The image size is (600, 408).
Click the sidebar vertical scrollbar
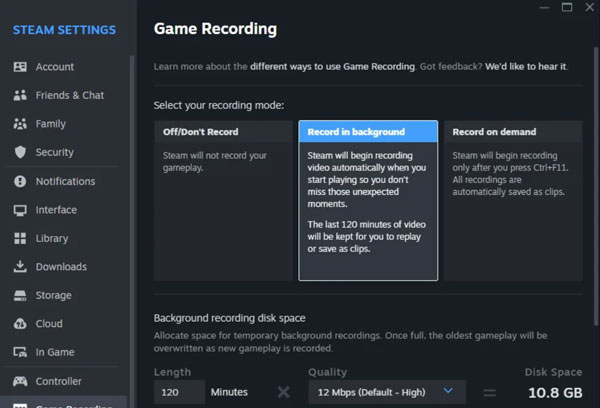(x=132, y=230)
